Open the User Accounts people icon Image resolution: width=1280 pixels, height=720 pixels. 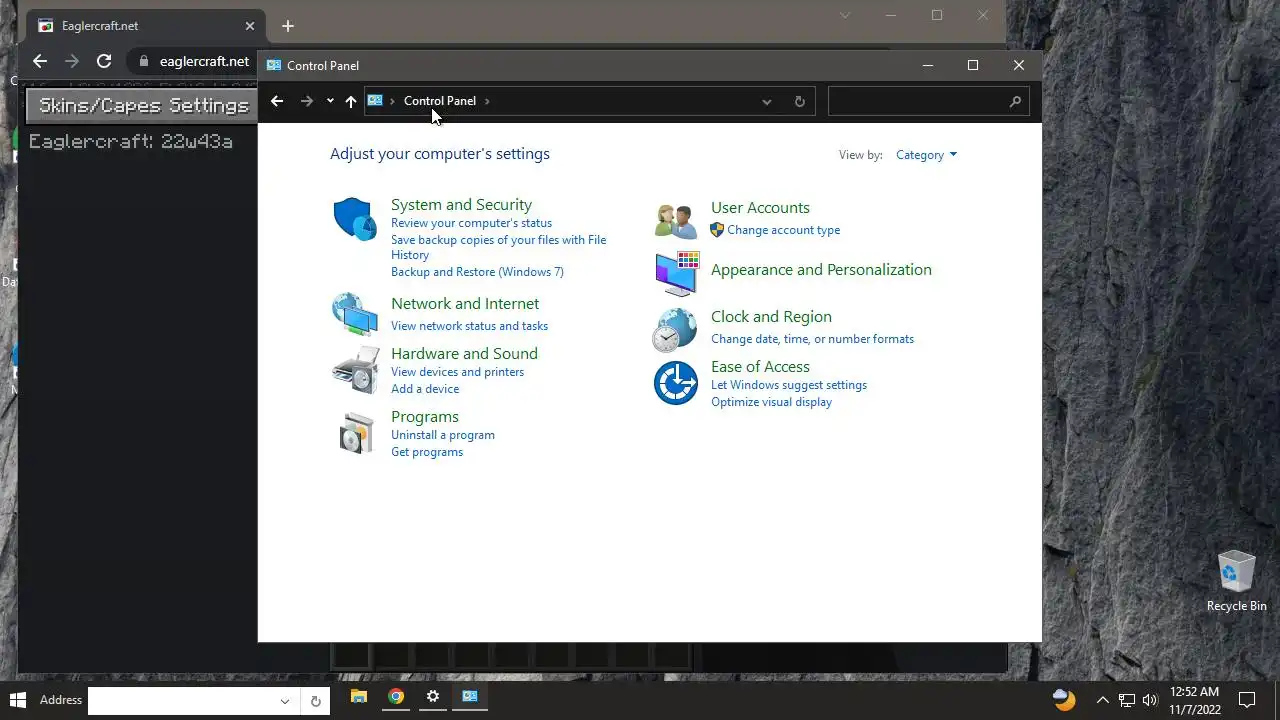point(676,220)
